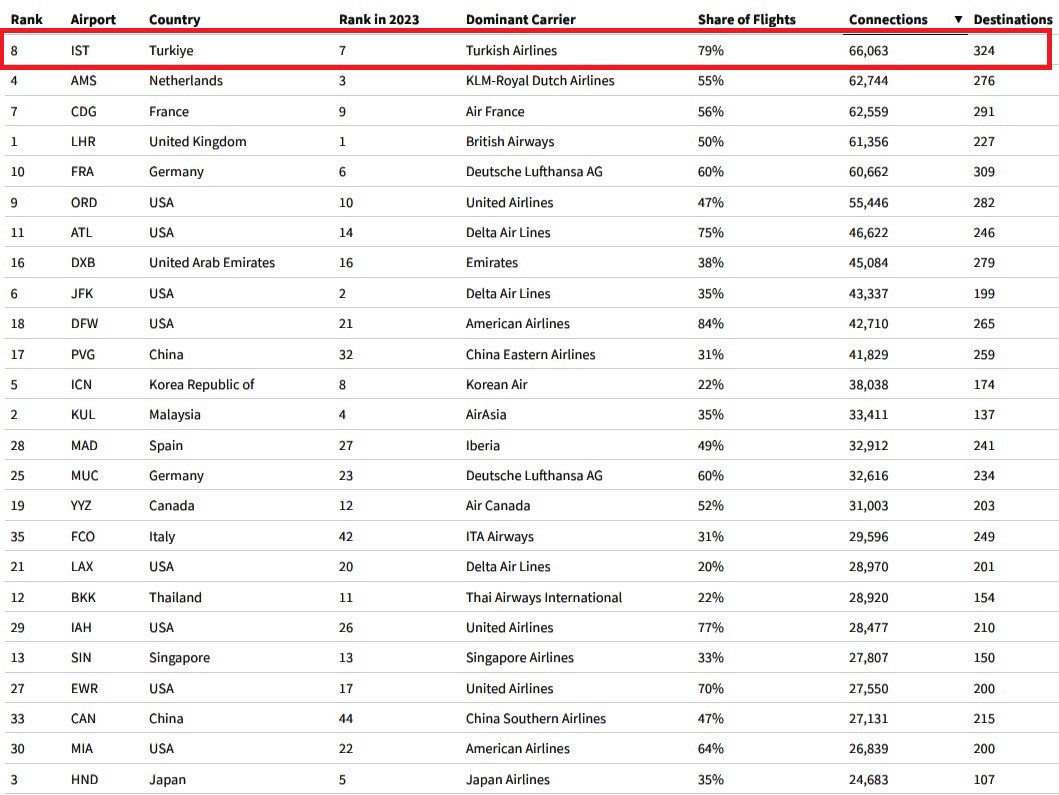Select the Country column header
This screenshot has height=795, width=1059.
[174, 20]
